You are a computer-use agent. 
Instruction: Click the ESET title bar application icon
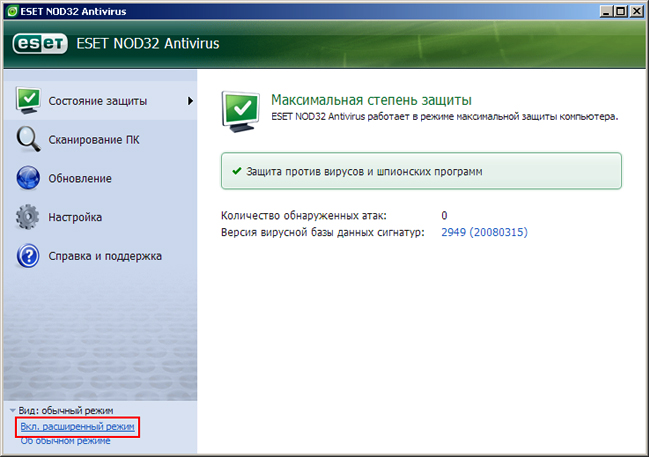point(12,11)
